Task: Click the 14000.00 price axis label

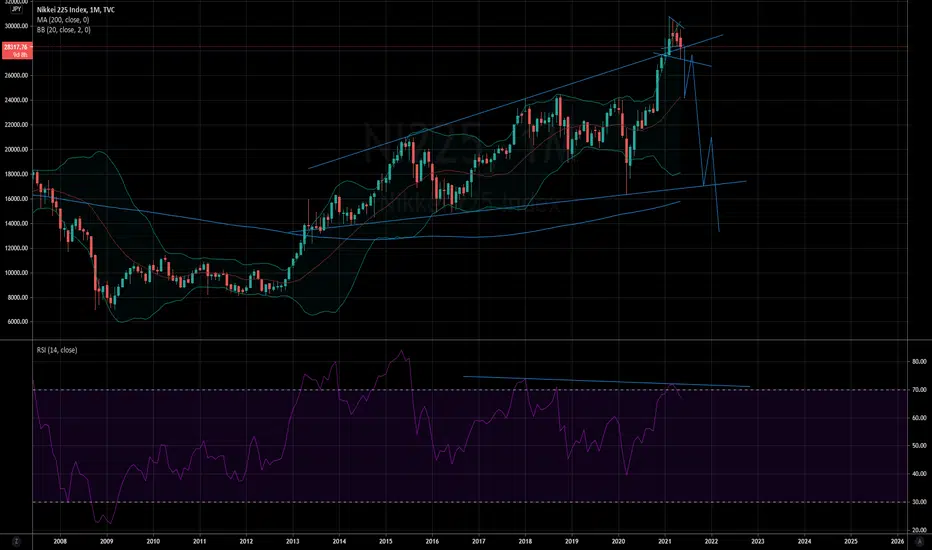Action: (17, 224)
